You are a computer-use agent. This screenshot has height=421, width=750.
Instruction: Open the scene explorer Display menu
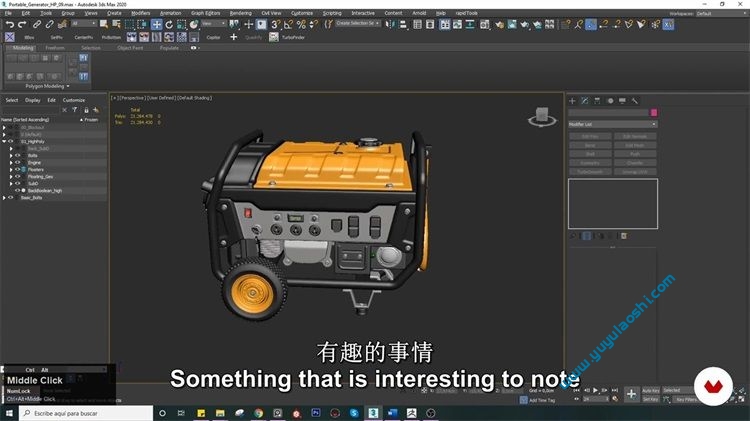pyautogui.click(x=33, y=100)
